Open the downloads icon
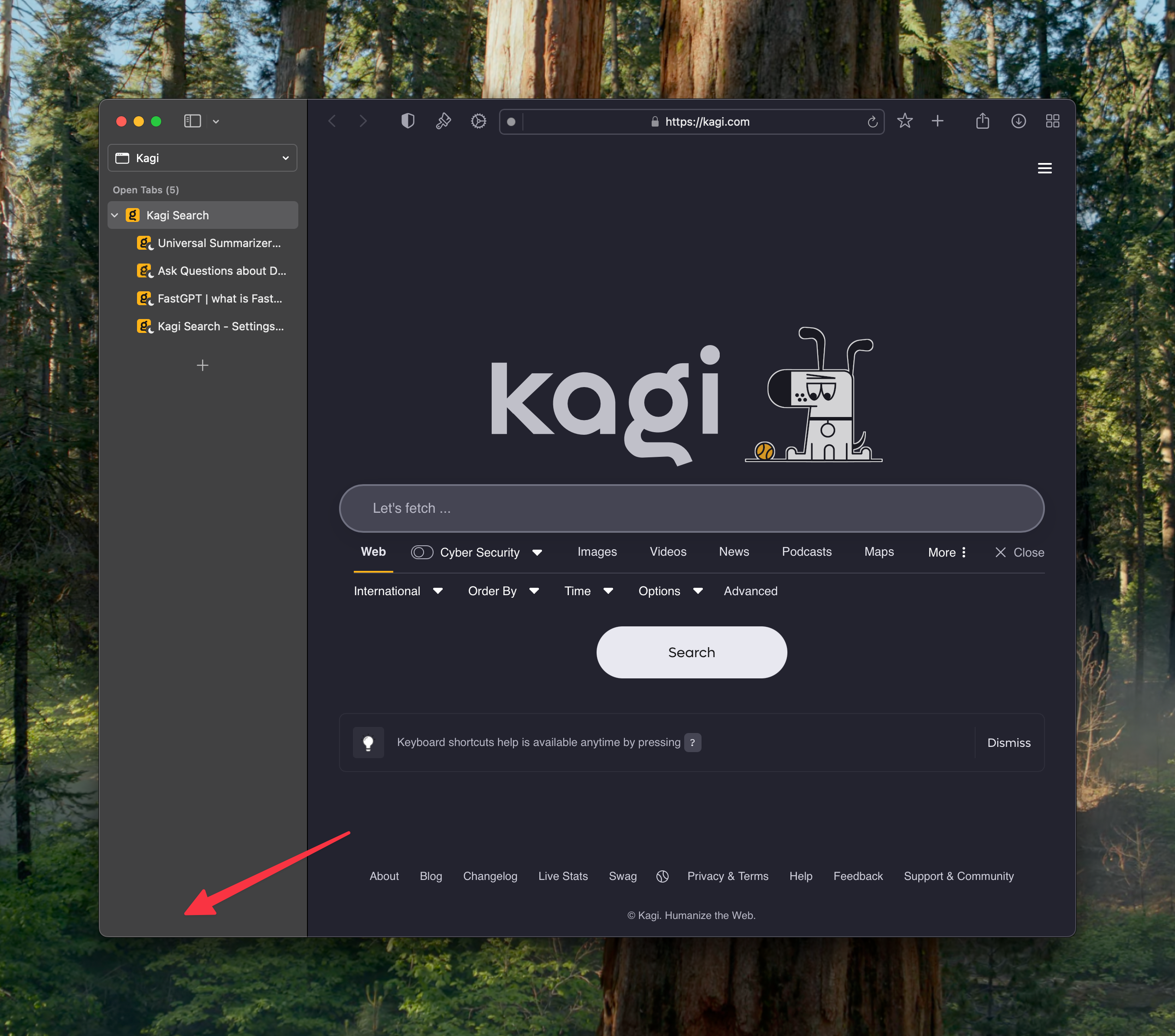1175x1036 pixels. (x=1018, y=121)
